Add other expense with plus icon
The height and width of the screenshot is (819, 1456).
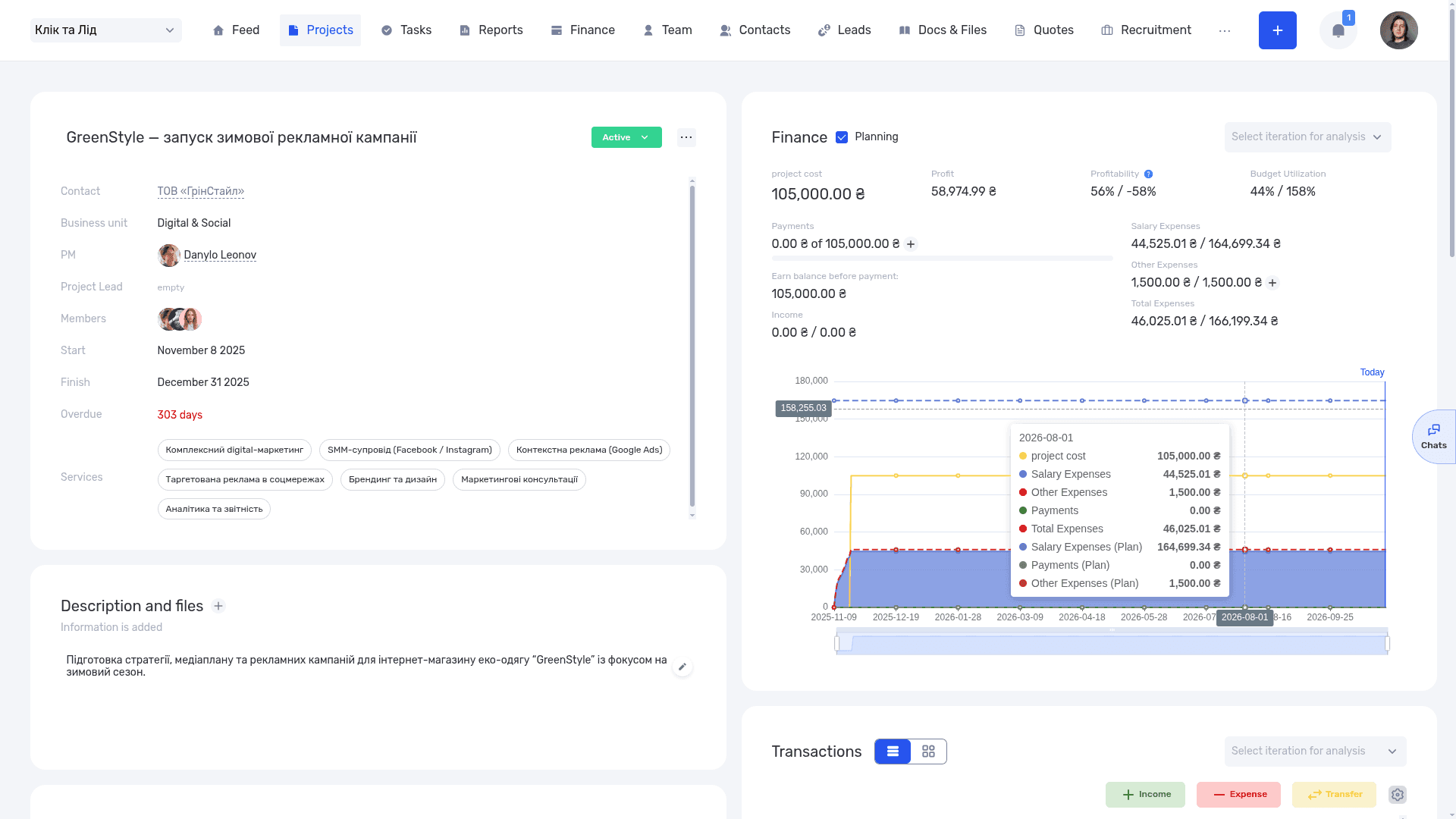(x=1272, y=283)
